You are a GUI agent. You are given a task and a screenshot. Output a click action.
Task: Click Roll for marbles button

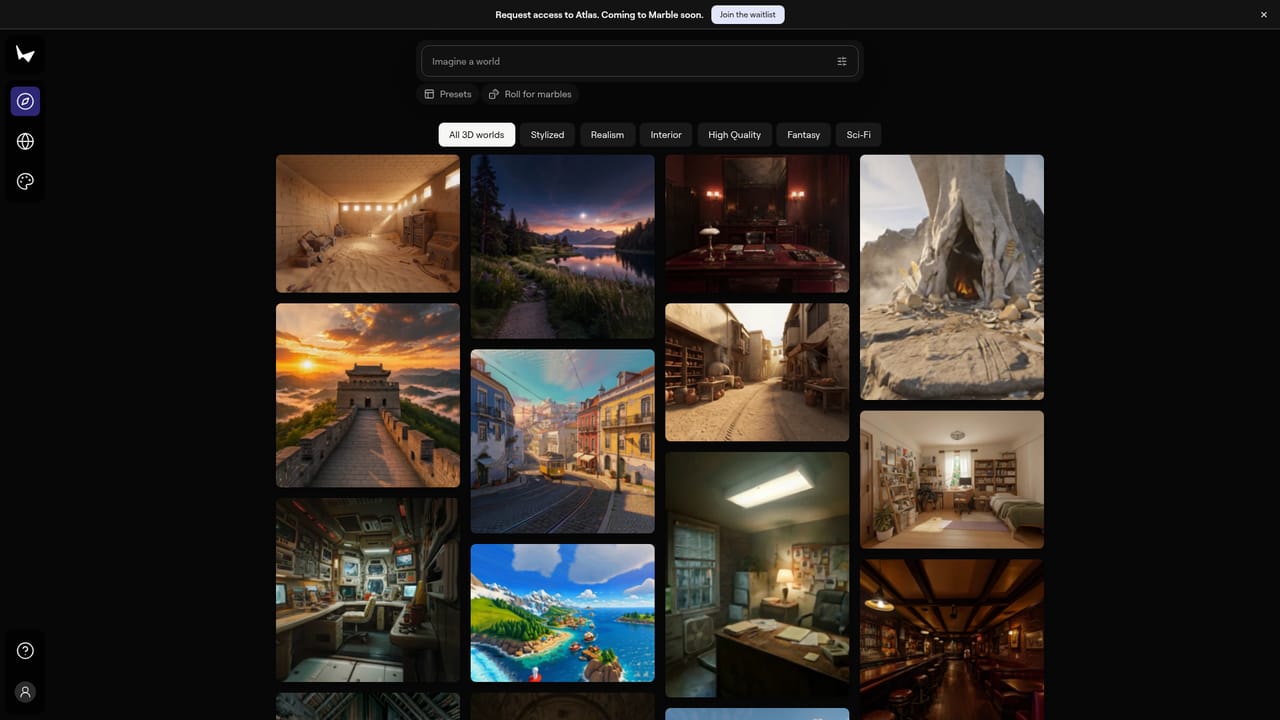[x=530, y=94]
